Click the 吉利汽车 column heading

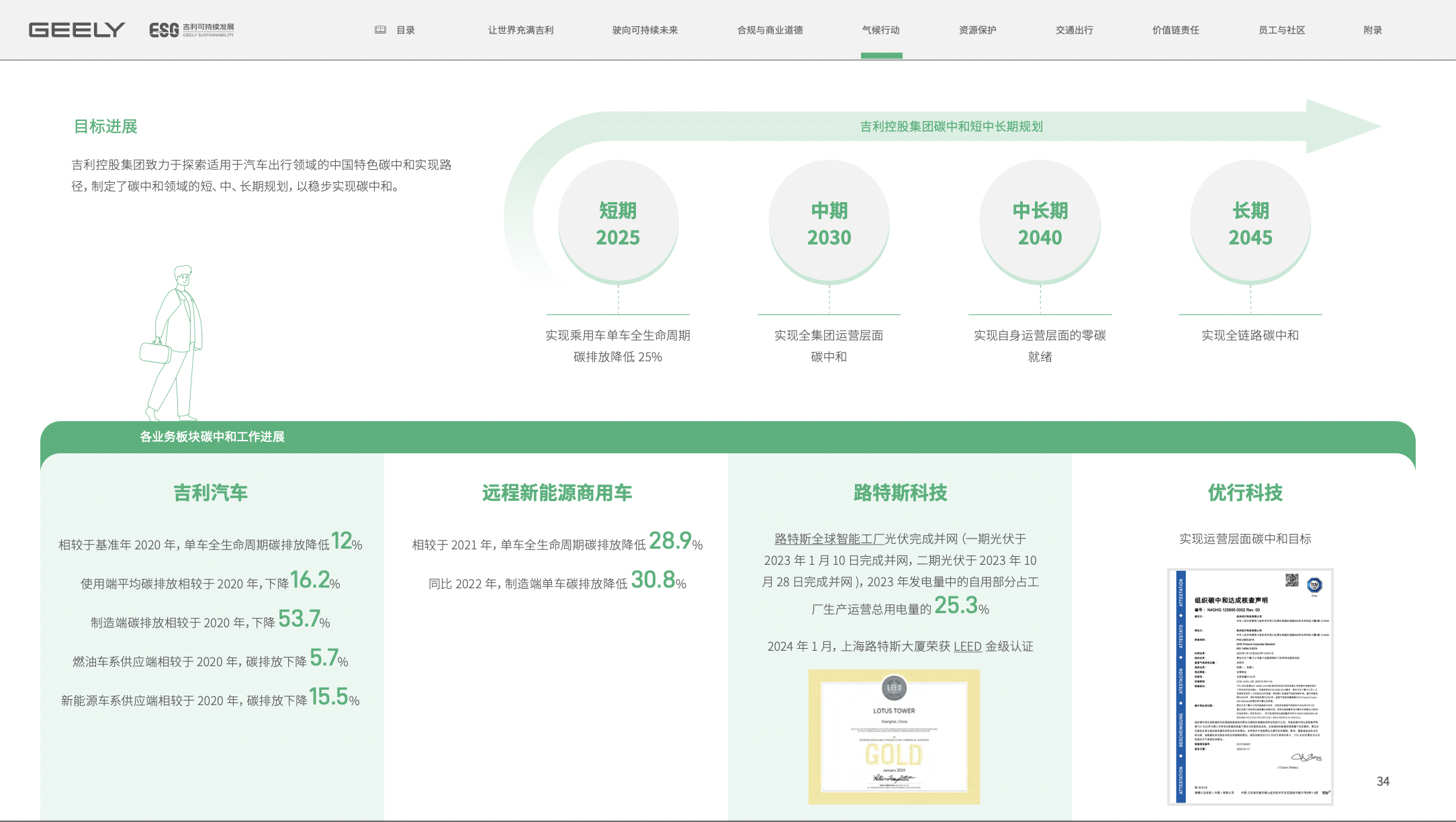coord(211,493)
